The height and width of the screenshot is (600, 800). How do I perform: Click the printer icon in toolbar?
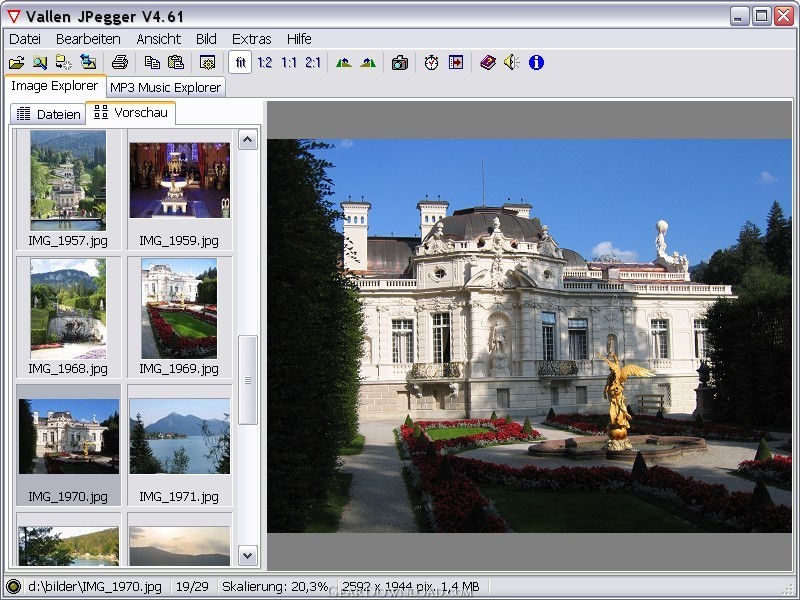coord(119,62)
